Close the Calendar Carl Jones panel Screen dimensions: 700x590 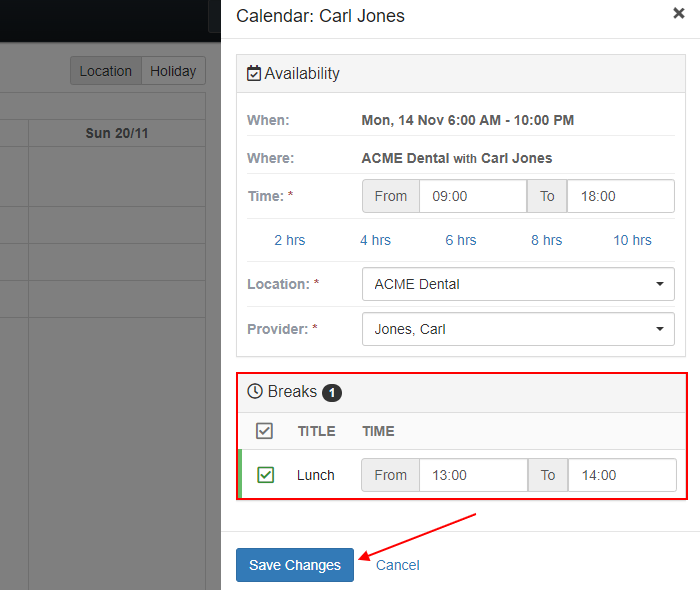point(679,13)
